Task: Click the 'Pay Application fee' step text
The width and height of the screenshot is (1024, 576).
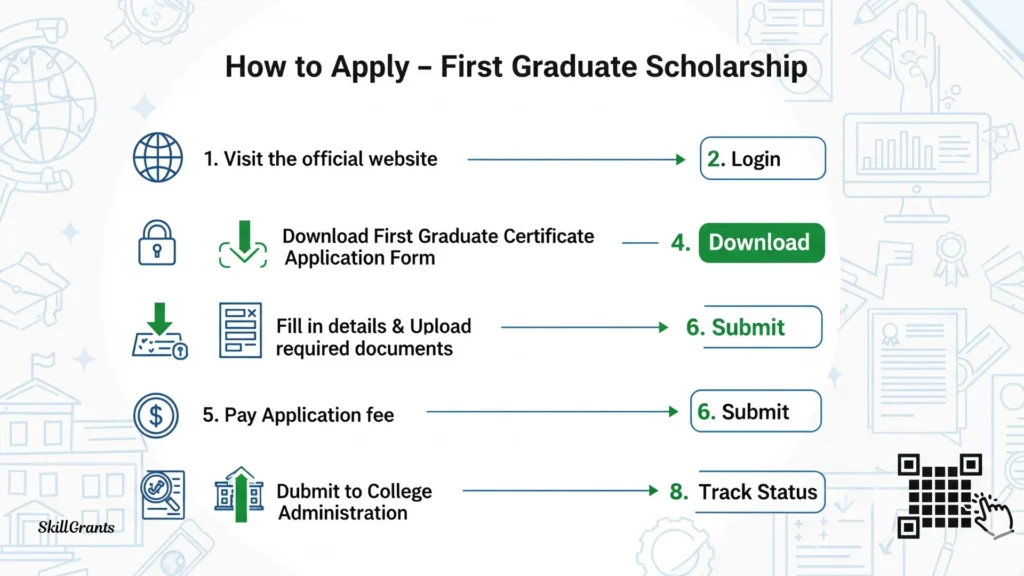Action: (298, 415)
